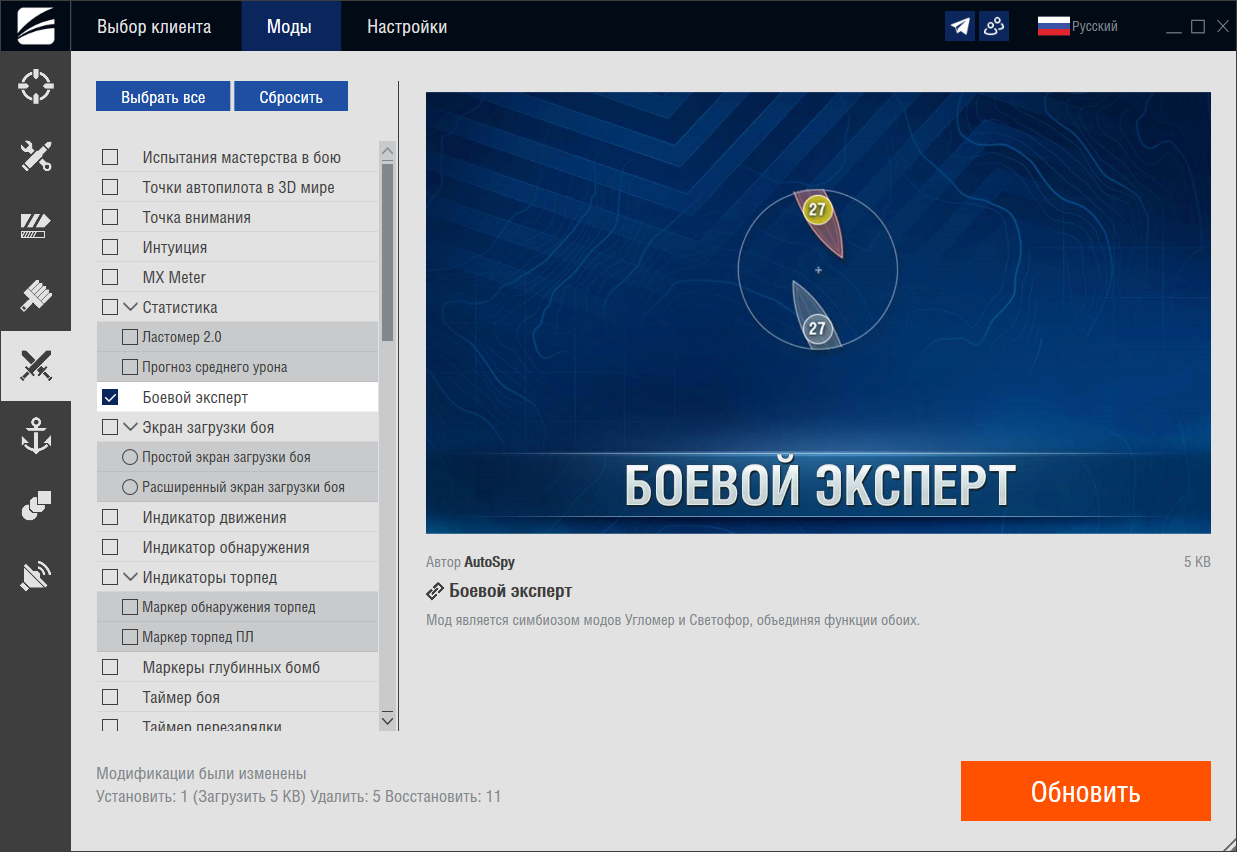The image size is (1237, 852).
Task: Tick the Интуиция checkbox
Action: coord(110,247)
